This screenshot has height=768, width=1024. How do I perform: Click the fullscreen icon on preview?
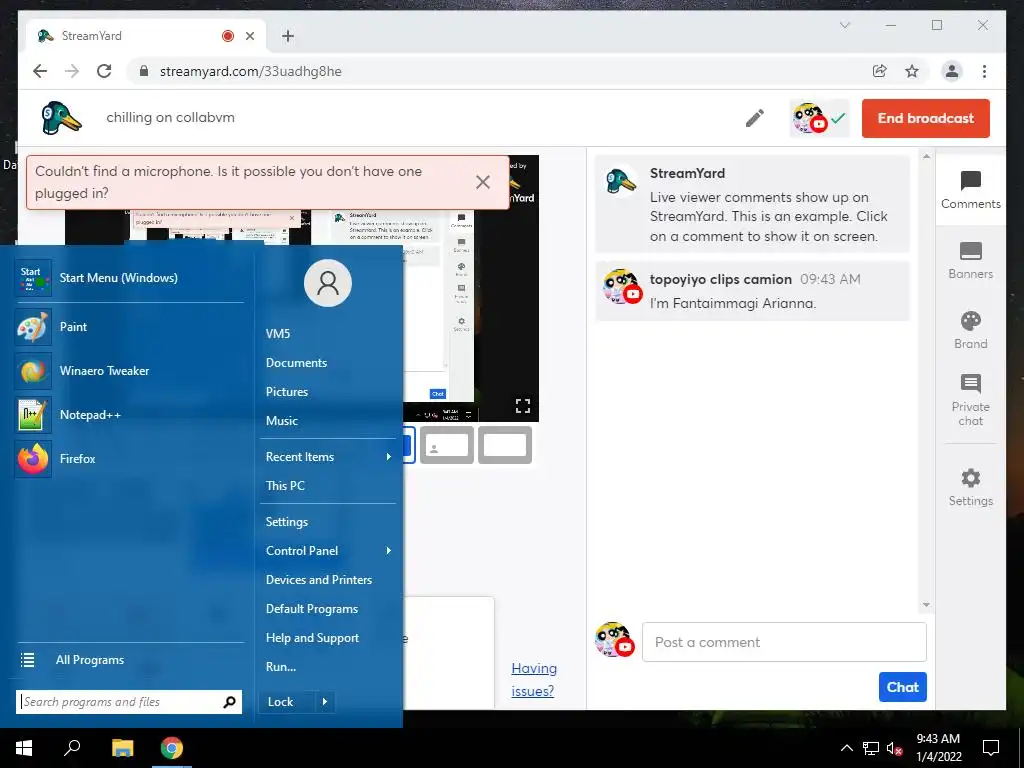pyautogui.click(x=522, y=406)
